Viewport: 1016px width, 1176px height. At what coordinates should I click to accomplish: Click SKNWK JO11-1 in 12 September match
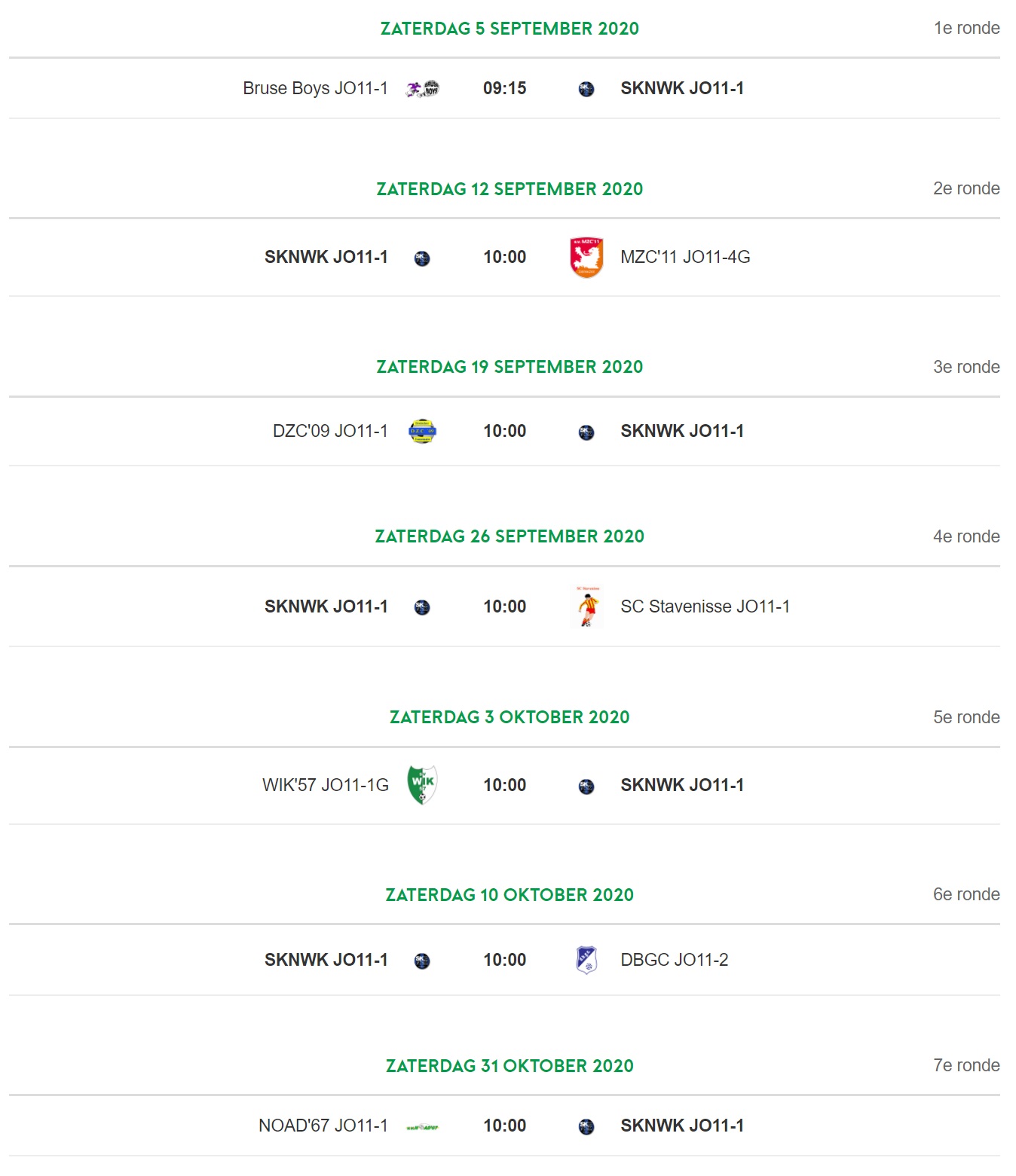click(x=326, y=257)
